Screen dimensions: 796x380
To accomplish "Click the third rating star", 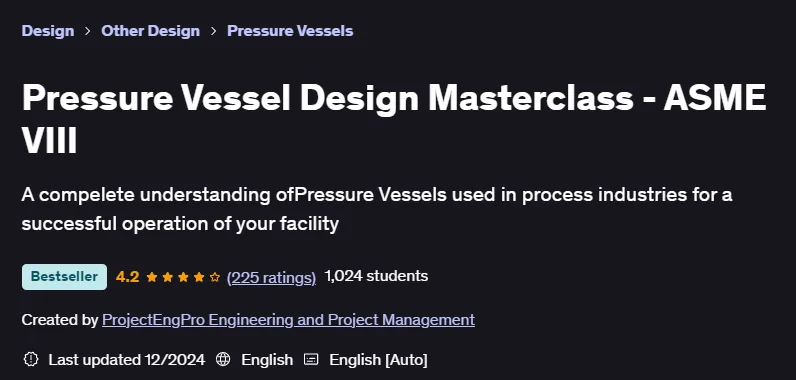I will coord(183,277).
